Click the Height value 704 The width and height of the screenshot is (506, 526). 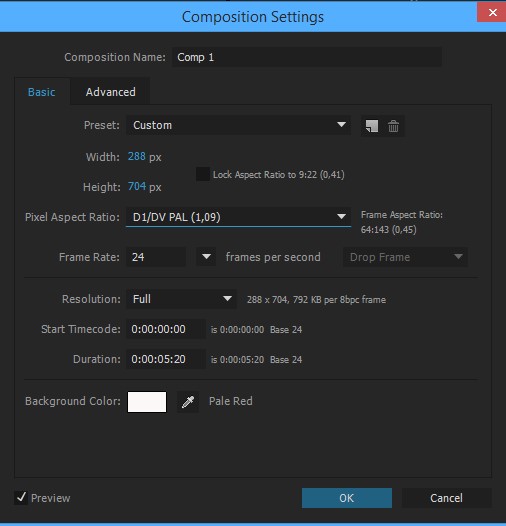[137, 186]
